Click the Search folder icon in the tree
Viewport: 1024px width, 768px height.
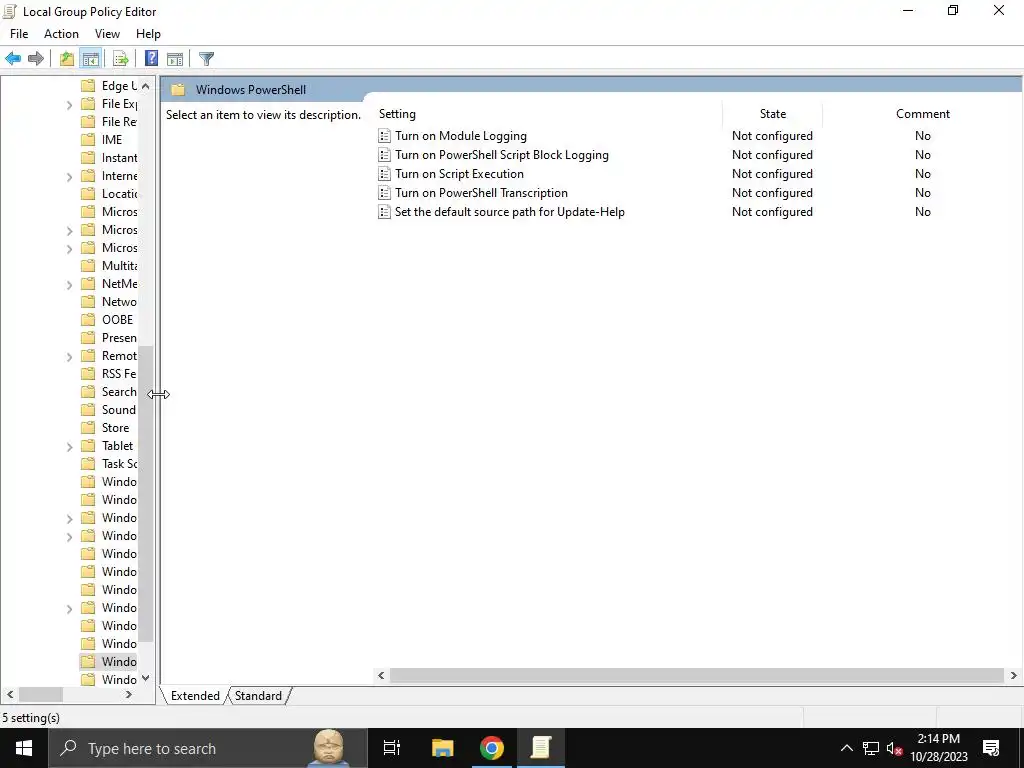click(88, 392)
